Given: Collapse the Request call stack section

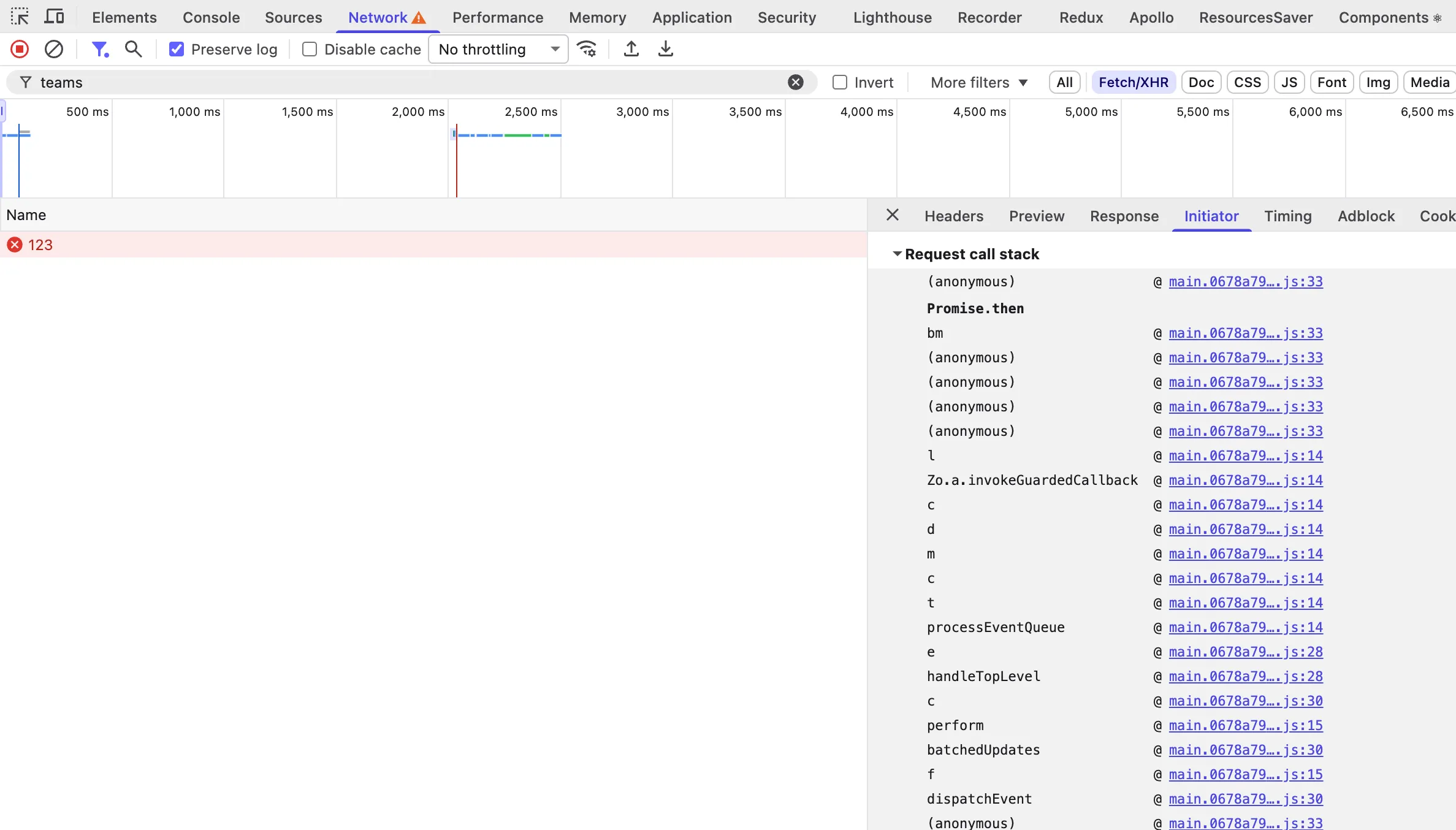Looking at the screenshot, I should click(x=898, y=253).
